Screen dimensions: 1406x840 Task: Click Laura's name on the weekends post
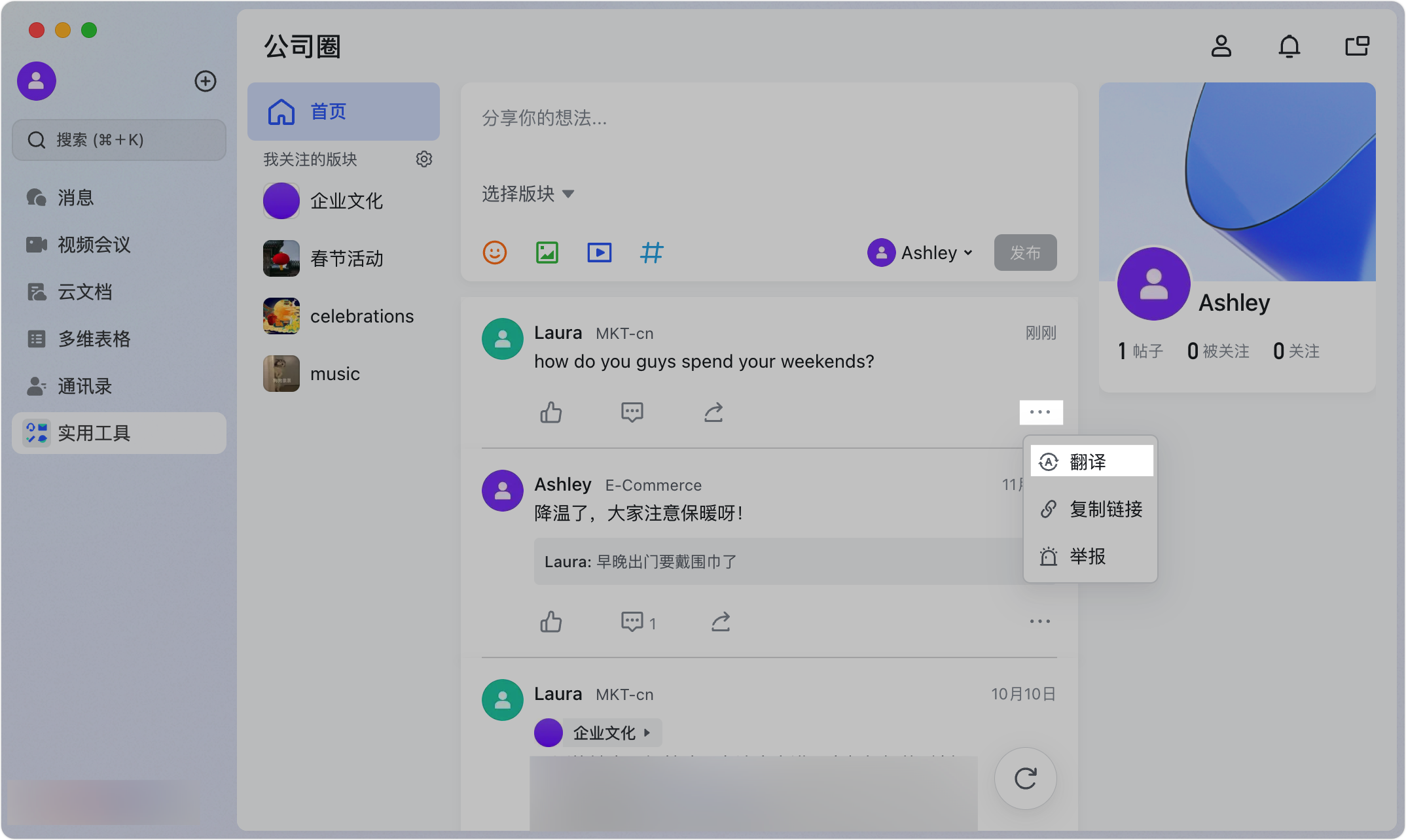[x=558, y=332]
